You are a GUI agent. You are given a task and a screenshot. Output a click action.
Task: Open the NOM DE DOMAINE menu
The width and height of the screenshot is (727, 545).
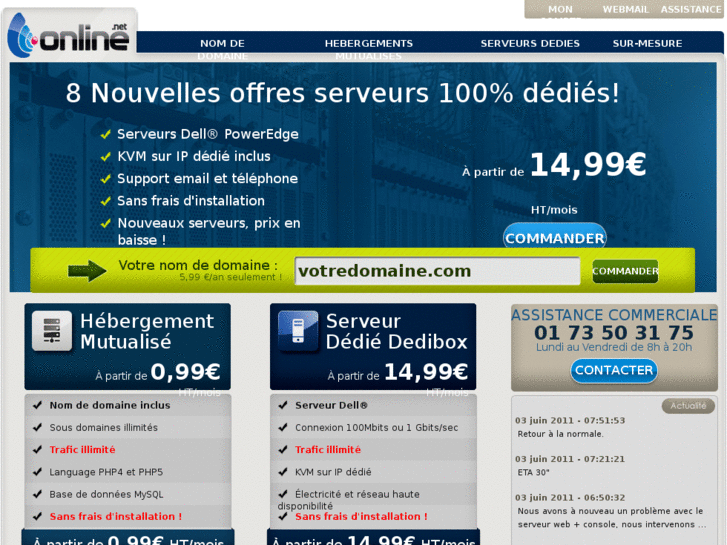(222, 49)
